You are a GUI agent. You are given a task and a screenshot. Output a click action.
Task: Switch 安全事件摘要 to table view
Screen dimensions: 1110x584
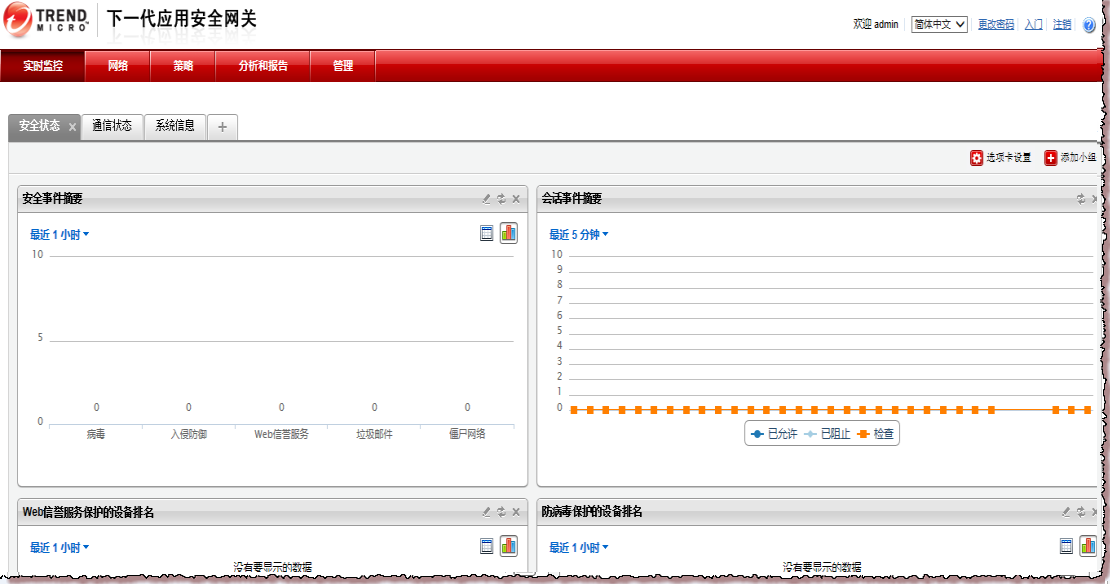click(487, 233)
